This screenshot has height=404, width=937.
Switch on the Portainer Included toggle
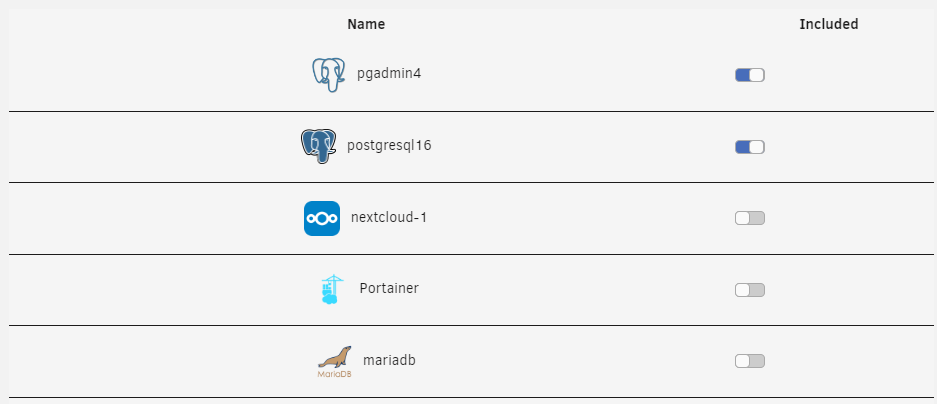click(750, 290)
